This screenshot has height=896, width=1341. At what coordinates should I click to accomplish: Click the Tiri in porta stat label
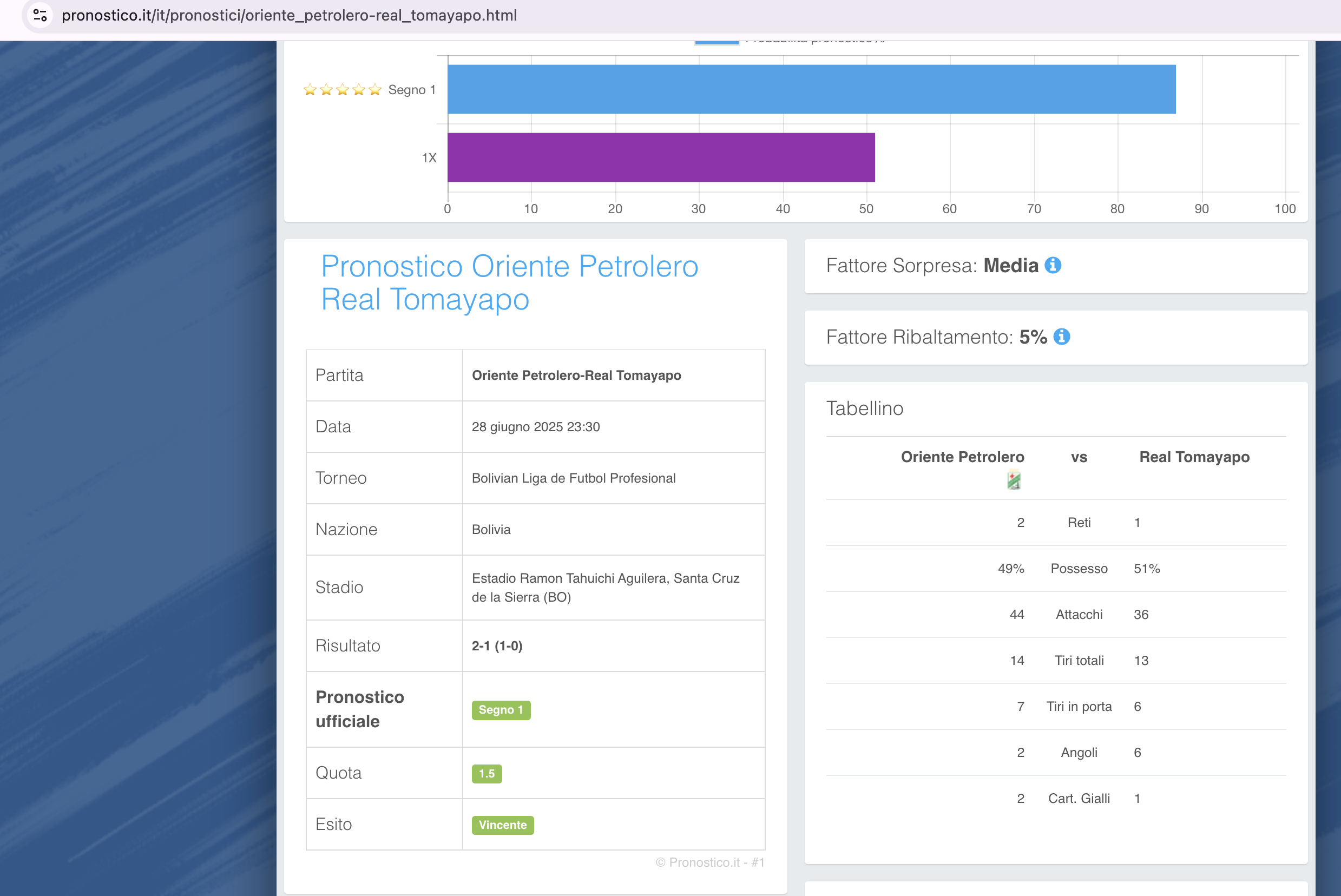[1079, 707]
